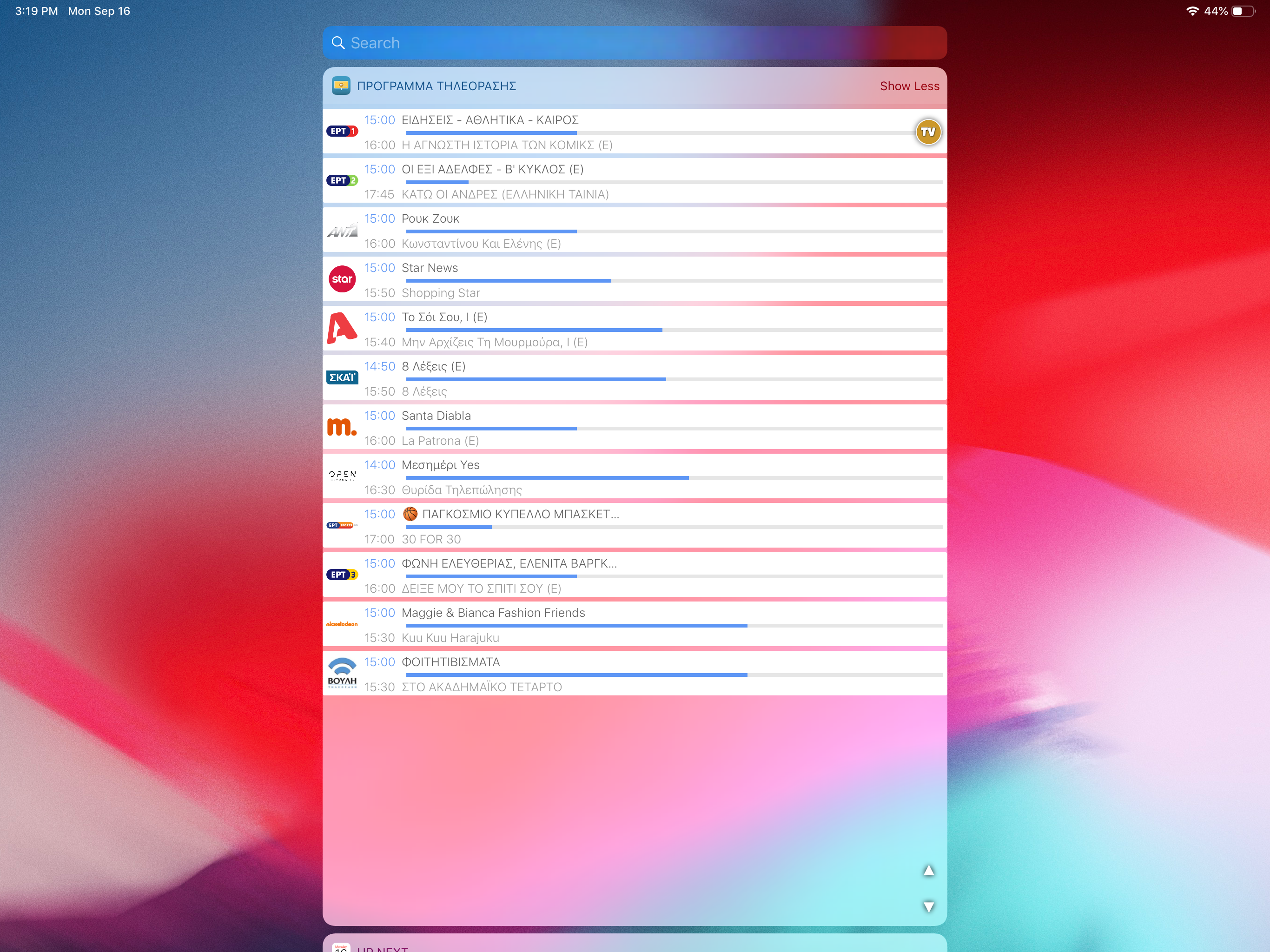Tap the basketball emoji in ΠΑΓΚΟΣΜΙΟ ΚΥΠΕΛΛΟ row
1270x952 pixels.
tap(410, 515)
